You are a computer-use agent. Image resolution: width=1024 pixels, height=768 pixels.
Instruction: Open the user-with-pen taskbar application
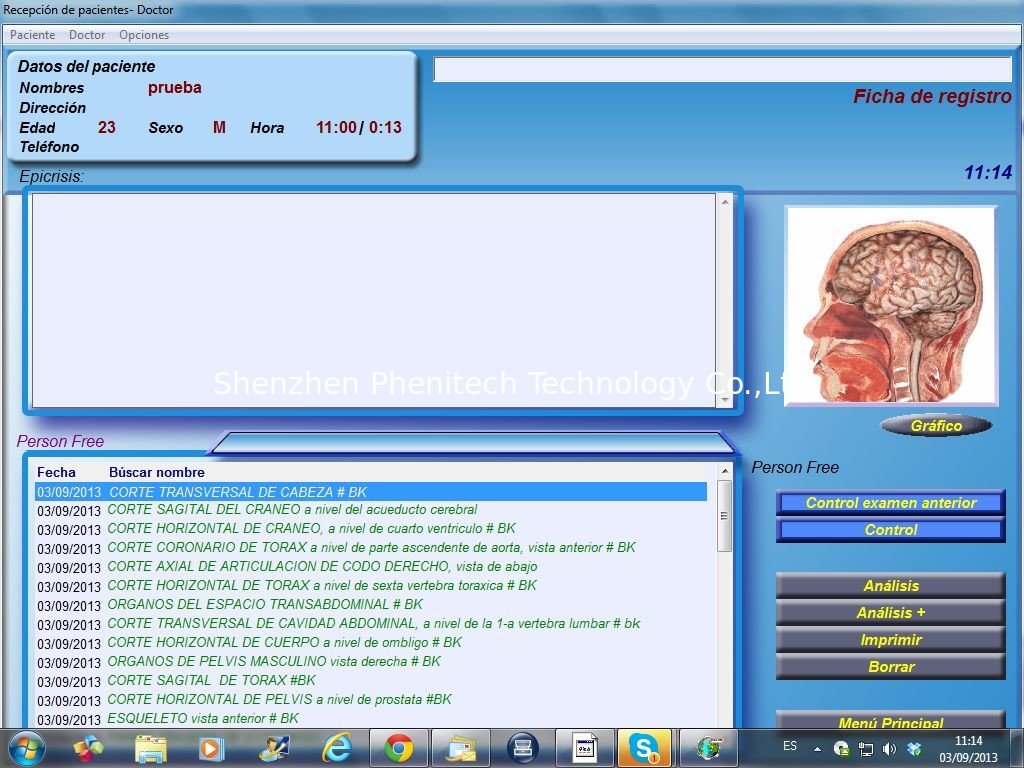tap(274, 748)
